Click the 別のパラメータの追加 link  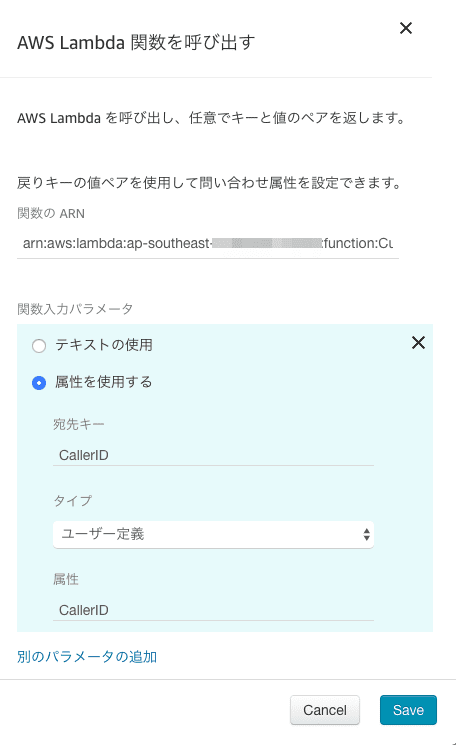[87, 657]
